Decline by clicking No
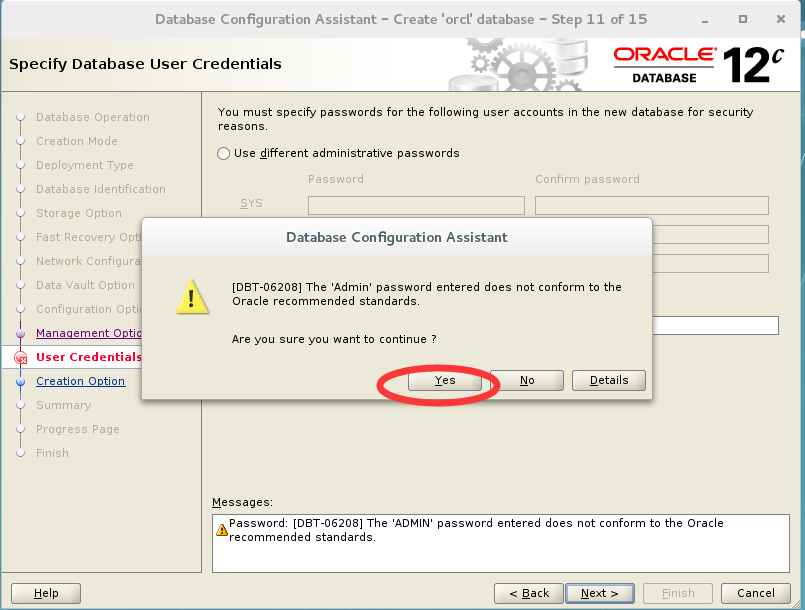This screenshot has width=805, height=610. [x=527, y=380]
